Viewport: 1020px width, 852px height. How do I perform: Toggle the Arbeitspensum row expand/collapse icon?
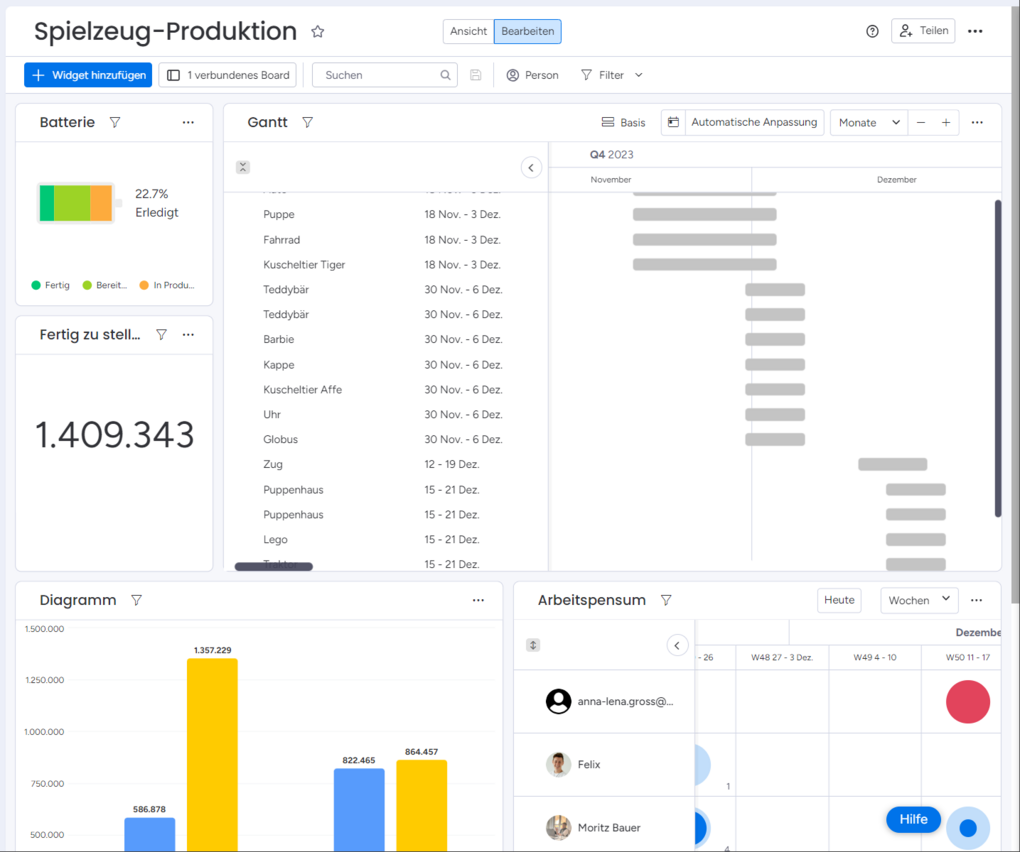pos(533,645)
